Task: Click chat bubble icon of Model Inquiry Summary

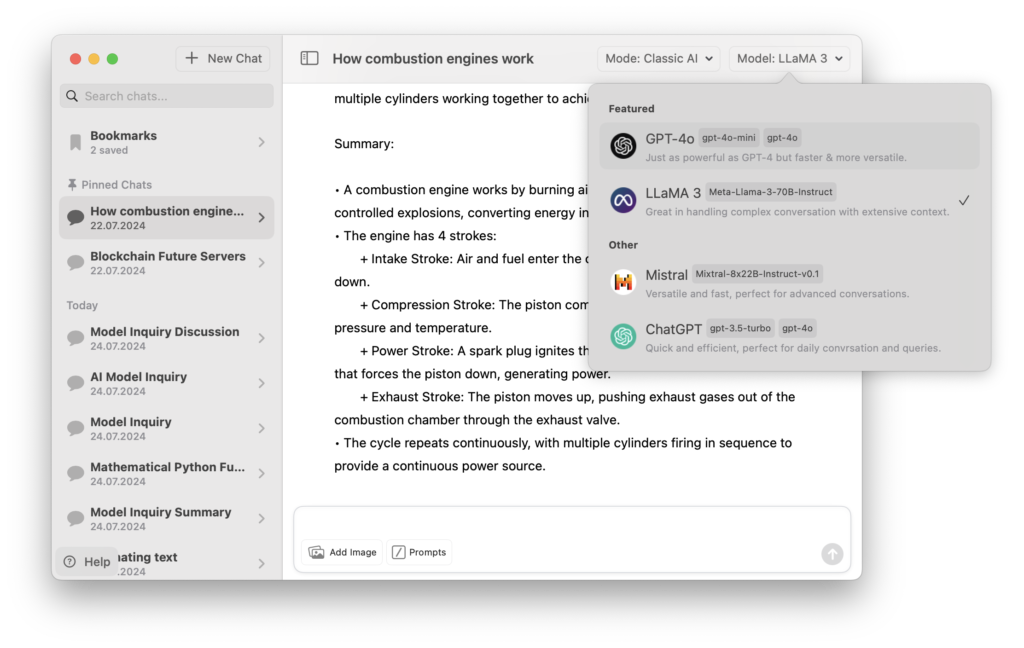Action: [75, 519]
